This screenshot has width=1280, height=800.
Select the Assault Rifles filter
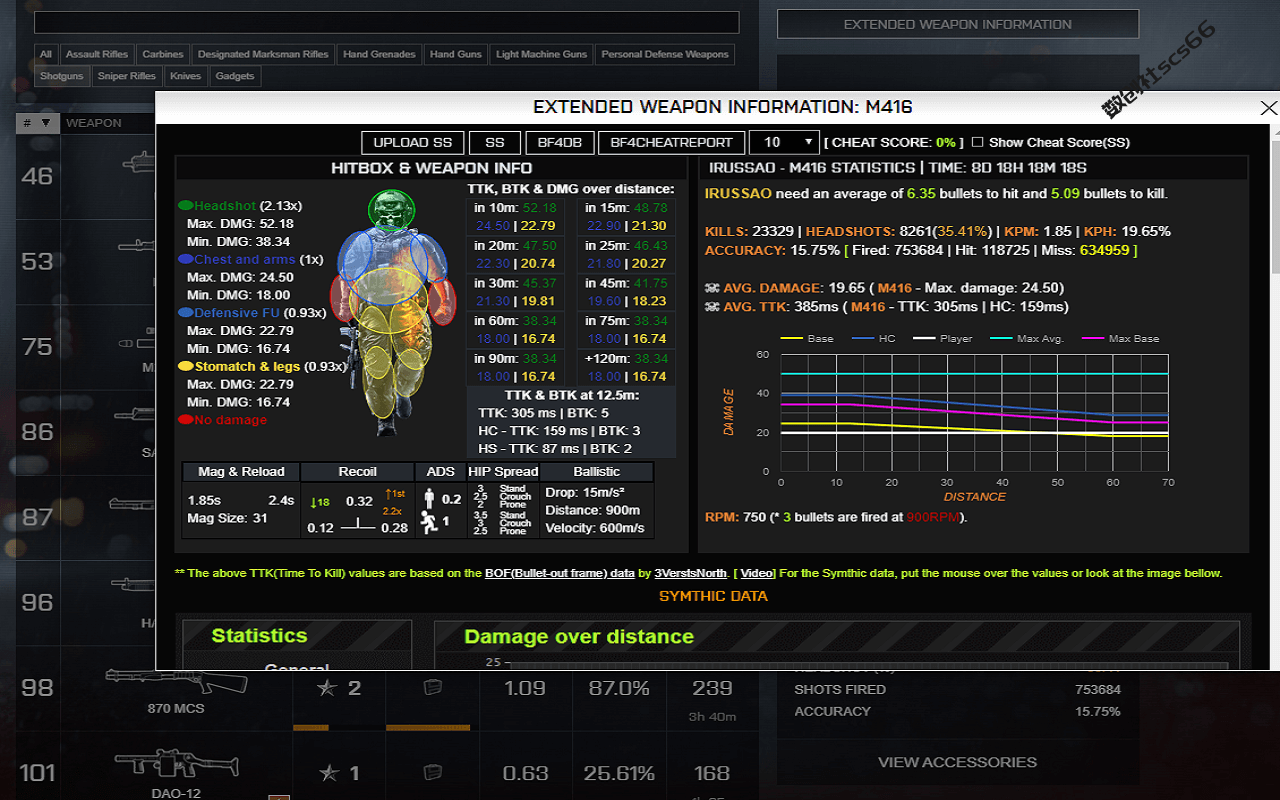[97, 54]
